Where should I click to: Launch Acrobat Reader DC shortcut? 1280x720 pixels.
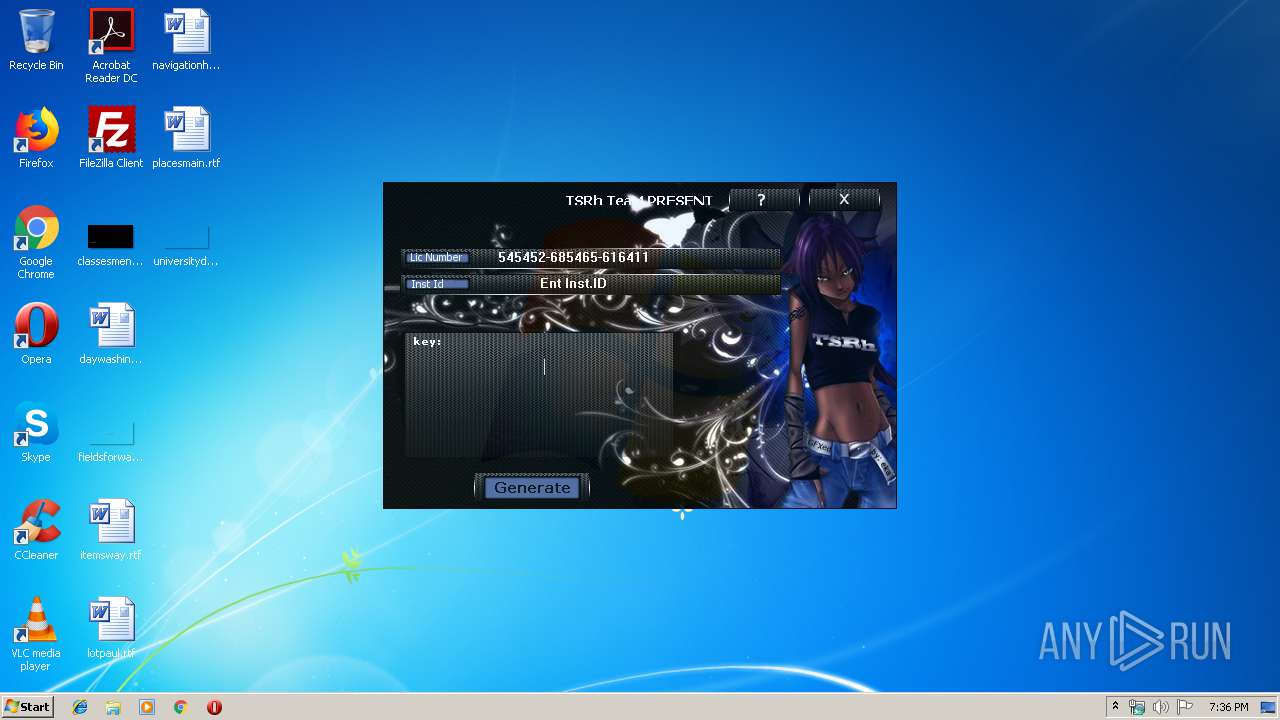point(111,46)
